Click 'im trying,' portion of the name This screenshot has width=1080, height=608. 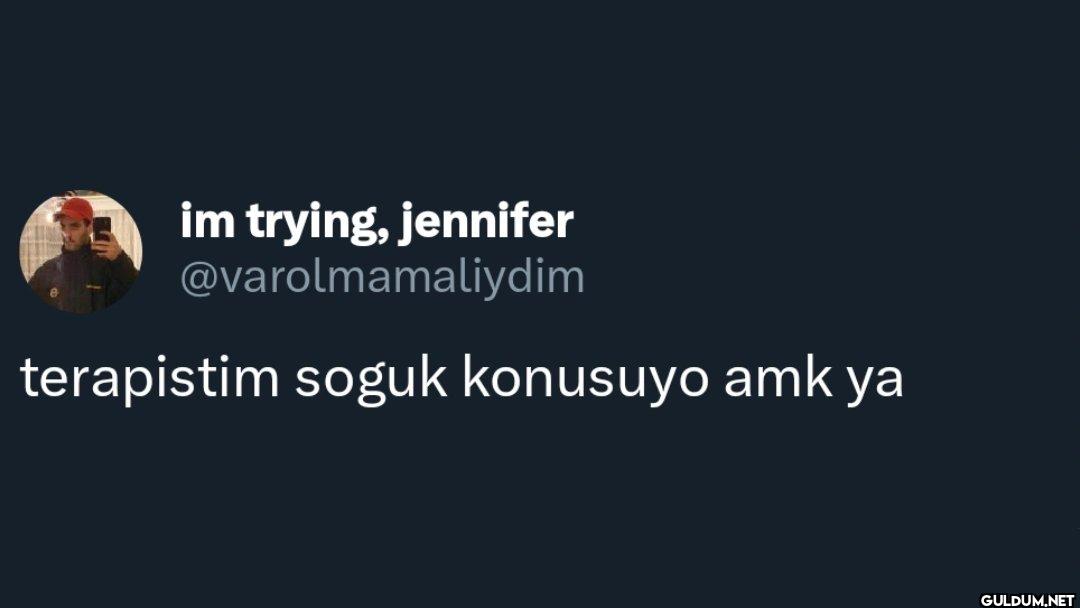click(x=283, y=222)
